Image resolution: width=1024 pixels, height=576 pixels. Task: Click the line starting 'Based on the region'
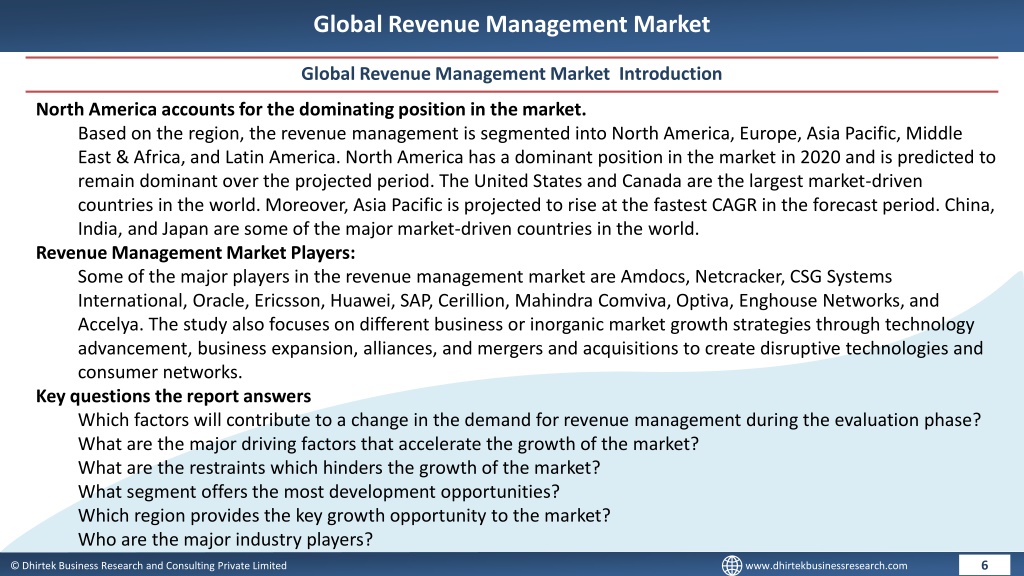click(x=520, y=133)
